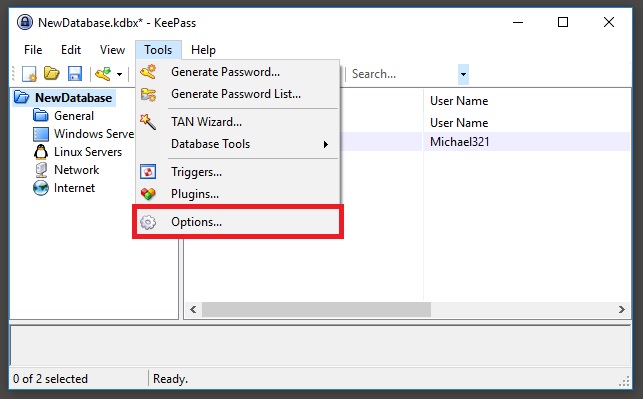
Task: Click the Windows Servers group icon
Action: point(41,134)
